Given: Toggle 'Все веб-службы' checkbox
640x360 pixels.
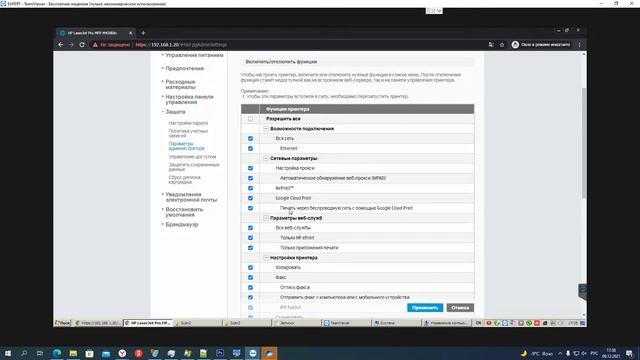Looking at the screenshot, I should (250, 228).
